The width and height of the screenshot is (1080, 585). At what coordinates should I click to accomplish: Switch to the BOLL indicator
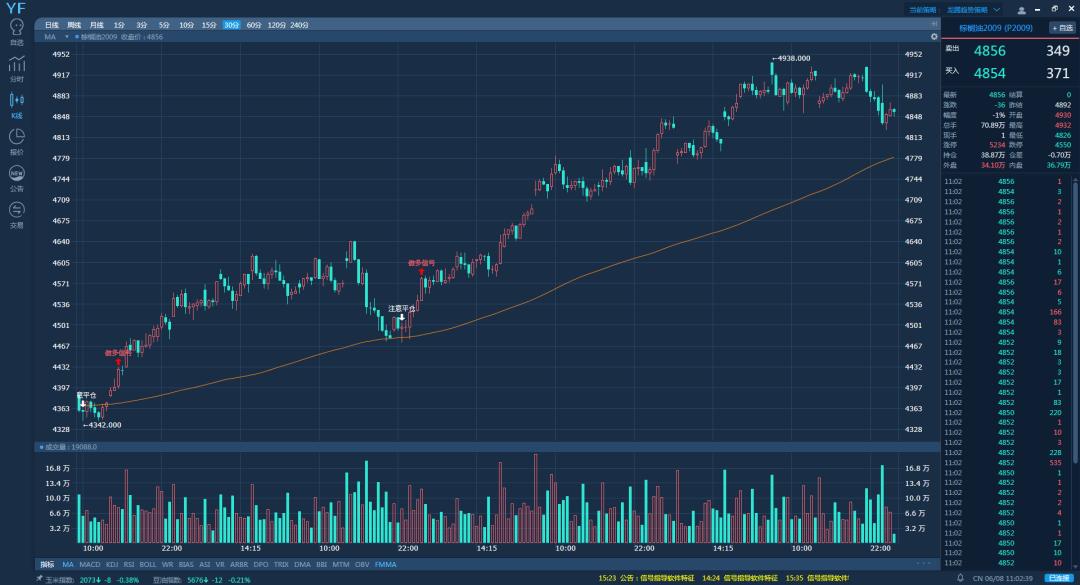pyautogui.click(x=147, y=564)
